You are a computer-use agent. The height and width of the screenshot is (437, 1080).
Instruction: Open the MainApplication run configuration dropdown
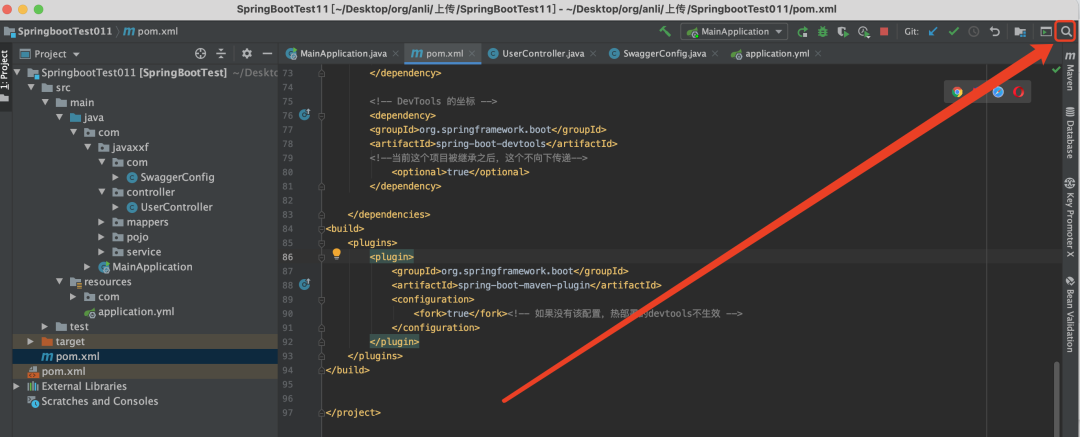[x=734, y=32]
